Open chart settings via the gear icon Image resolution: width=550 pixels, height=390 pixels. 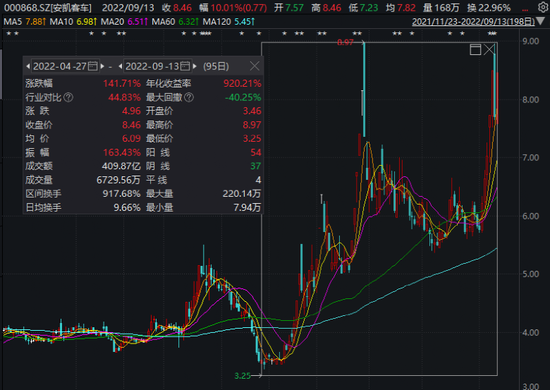click(543, 7)
